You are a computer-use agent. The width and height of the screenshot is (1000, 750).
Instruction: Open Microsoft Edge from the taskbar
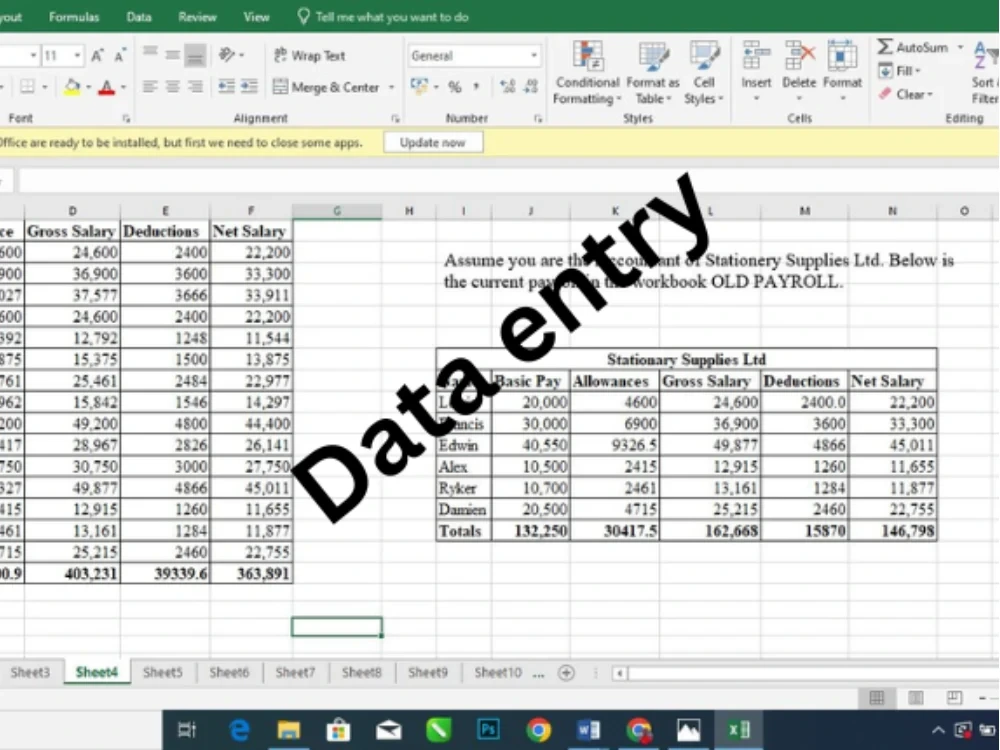(x=239, y=730)
